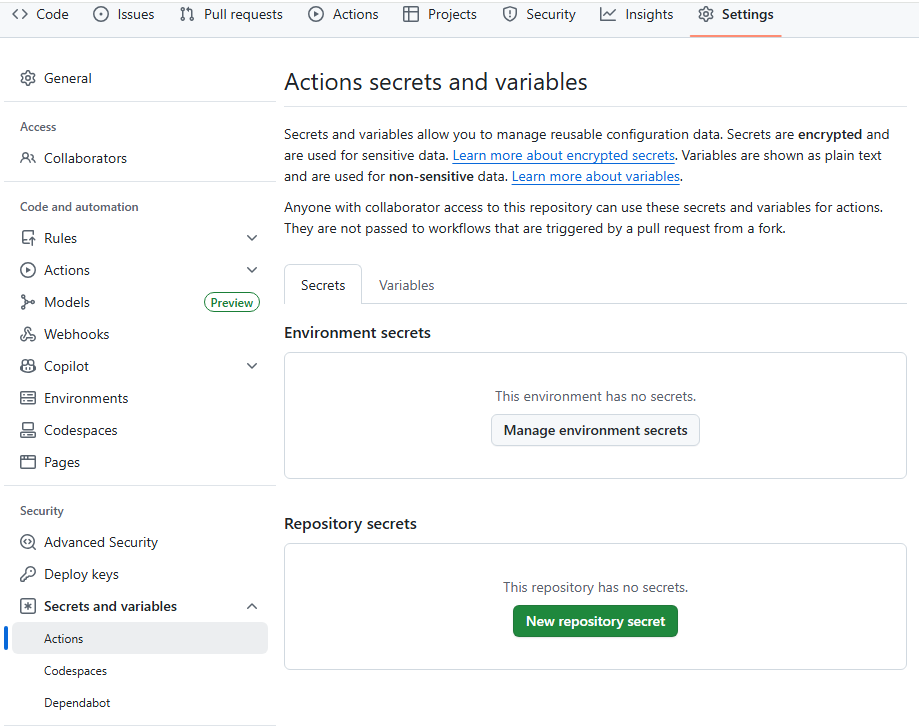Image resolution: width=919 pixels, height=728 pixels.
Task: Open Environments via its sidebar icon
Action: tap(28, 398)
